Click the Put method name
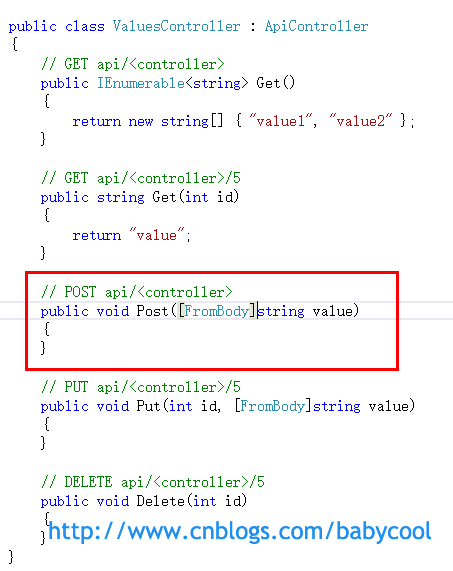Viewport: 453px width, 571px height. click(x=149, y=406)
